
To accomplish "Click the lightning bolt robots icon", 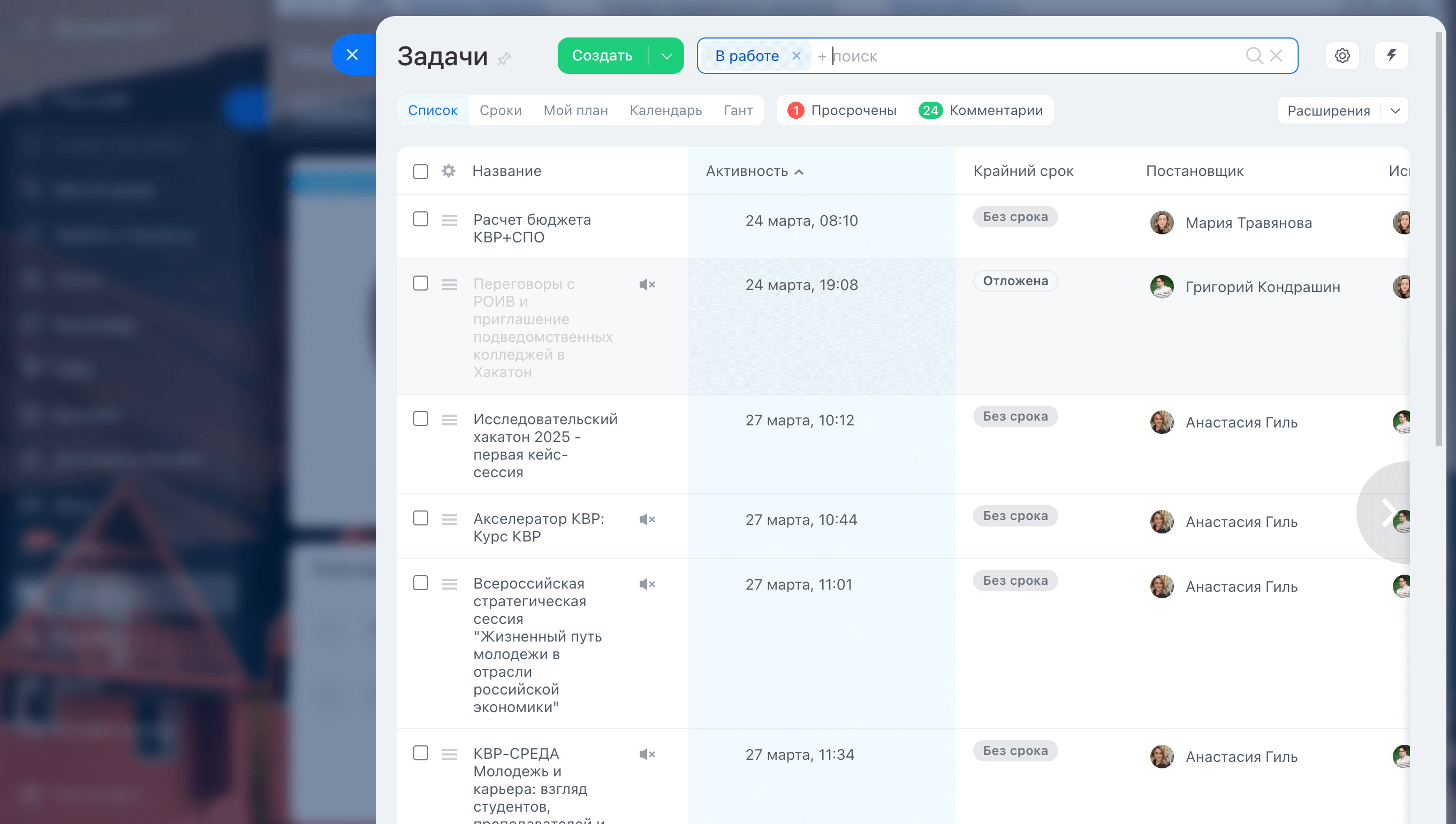I will point(1391,56).
